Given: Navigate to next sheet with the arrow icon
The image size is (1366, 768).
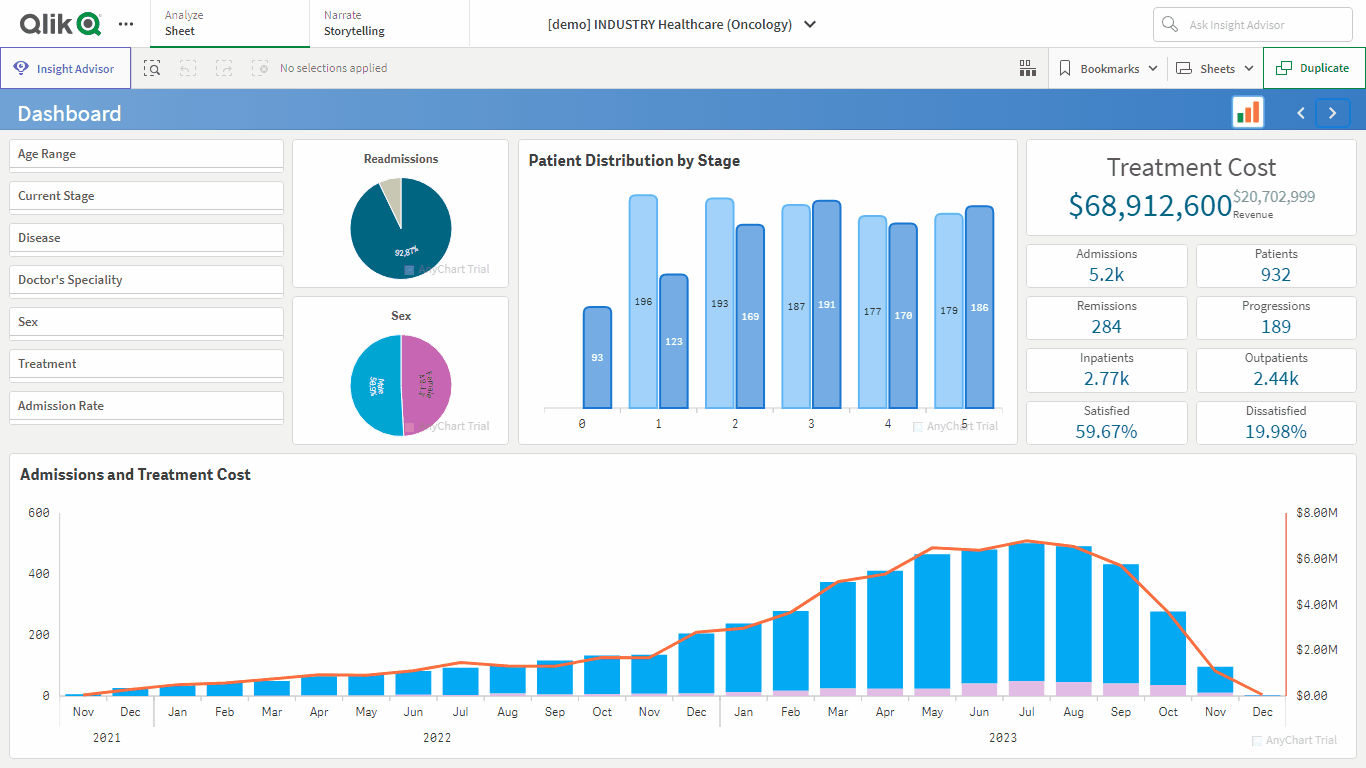Looking at the screenshot, I should [x=1332, y=113].
